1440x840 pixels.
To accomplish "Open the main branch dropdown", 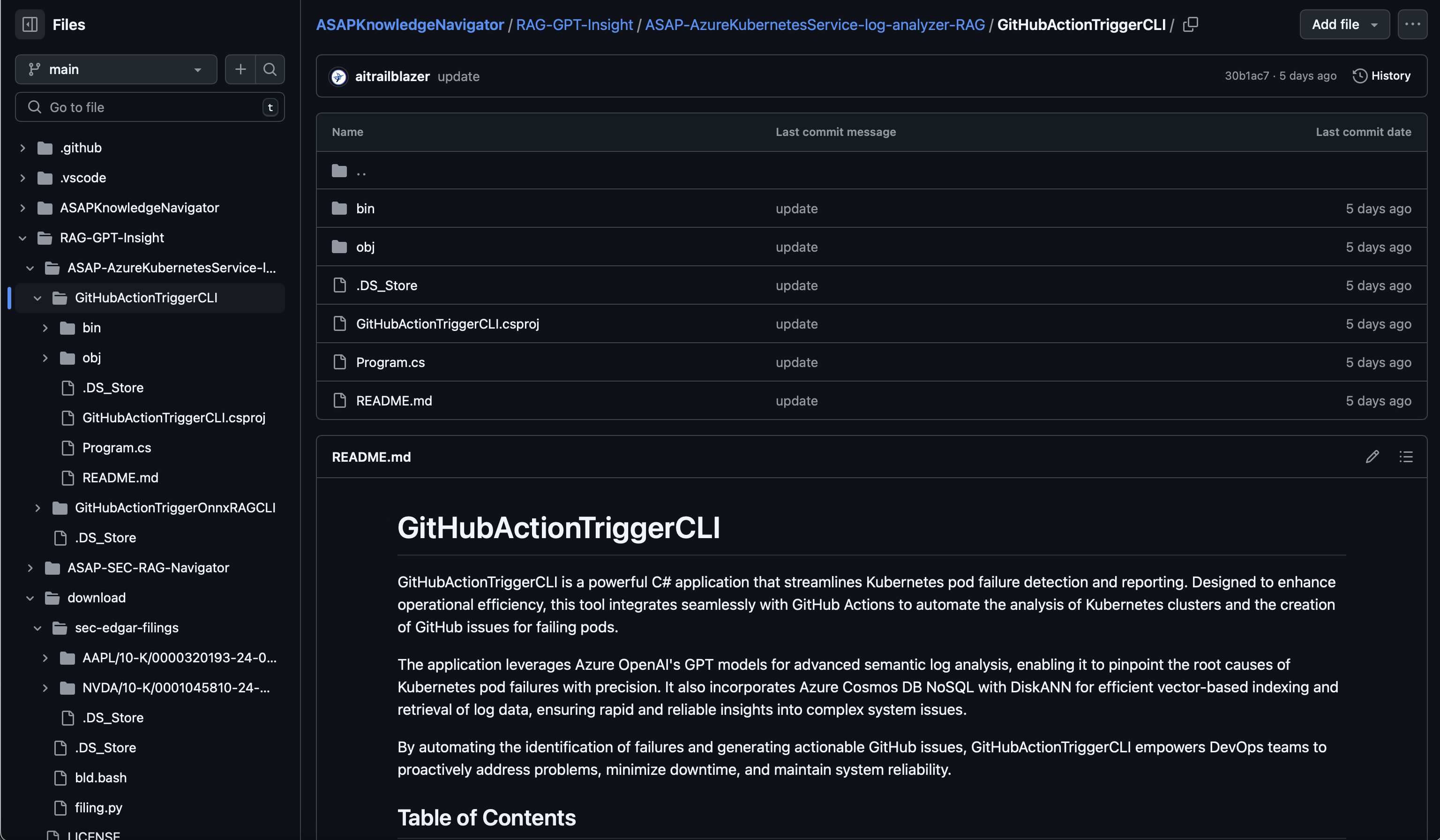I will (x=116, y=69).
